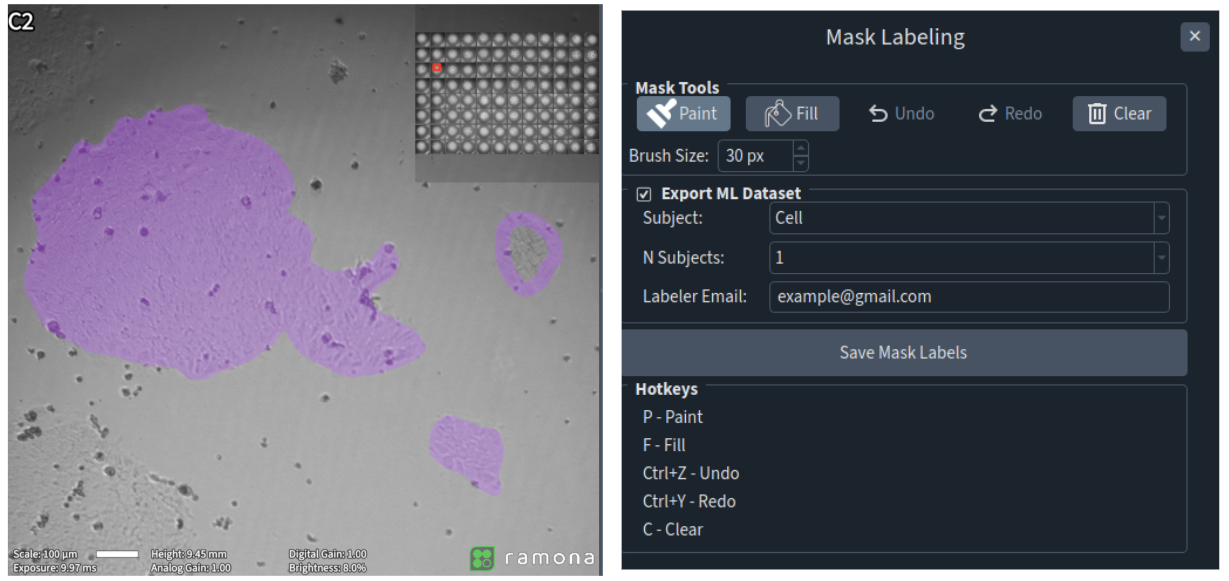The width and height of the screenshot is (1229, 581).
Task: Click the 'C - Clear' hotkey text
Action: click(673, 529)
